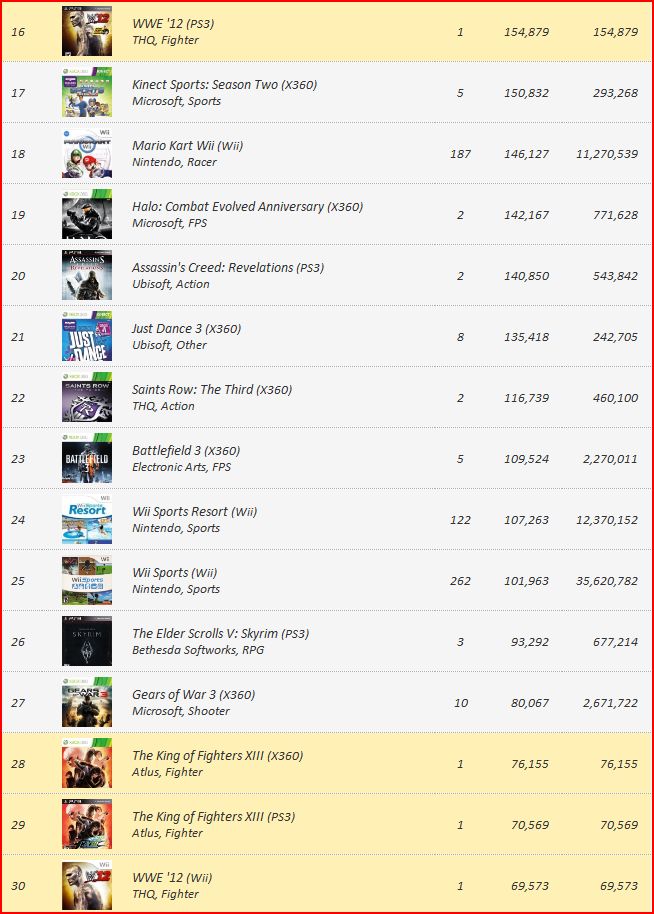Select the Mario Kart Wii cover thumbnail
654x914 pixels.
[x=87, y=153]
